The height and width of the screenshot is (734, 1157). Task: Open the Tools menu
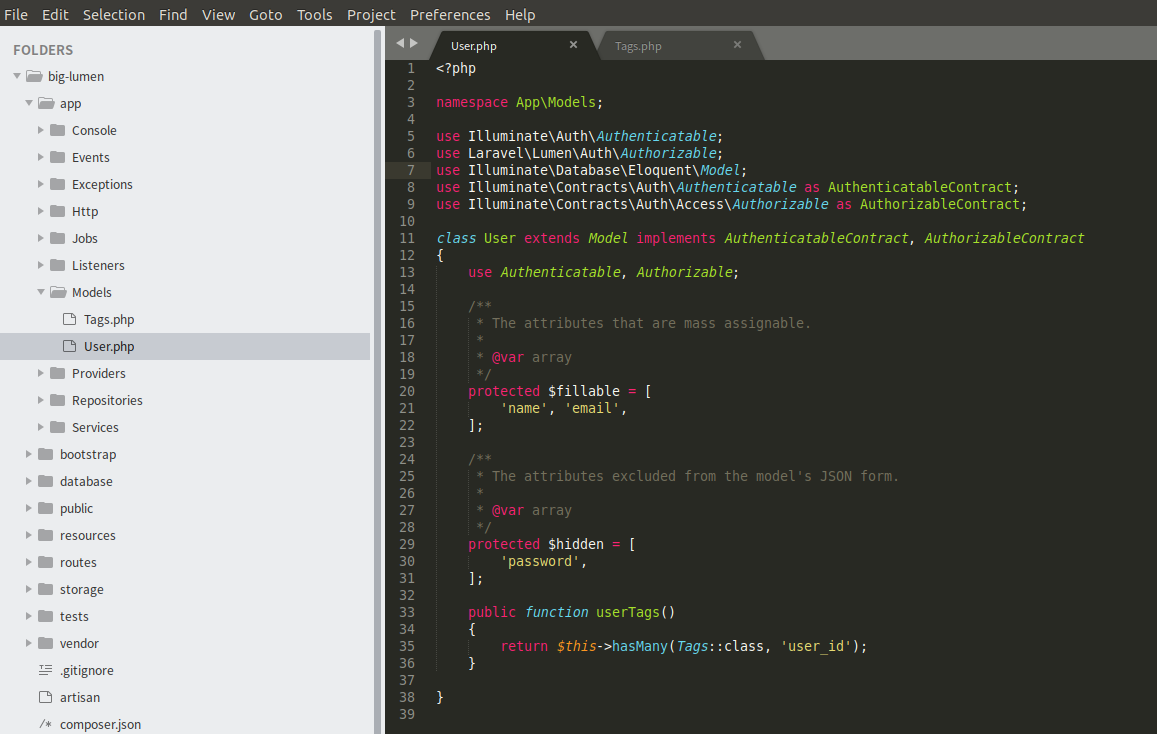[314, 15]
